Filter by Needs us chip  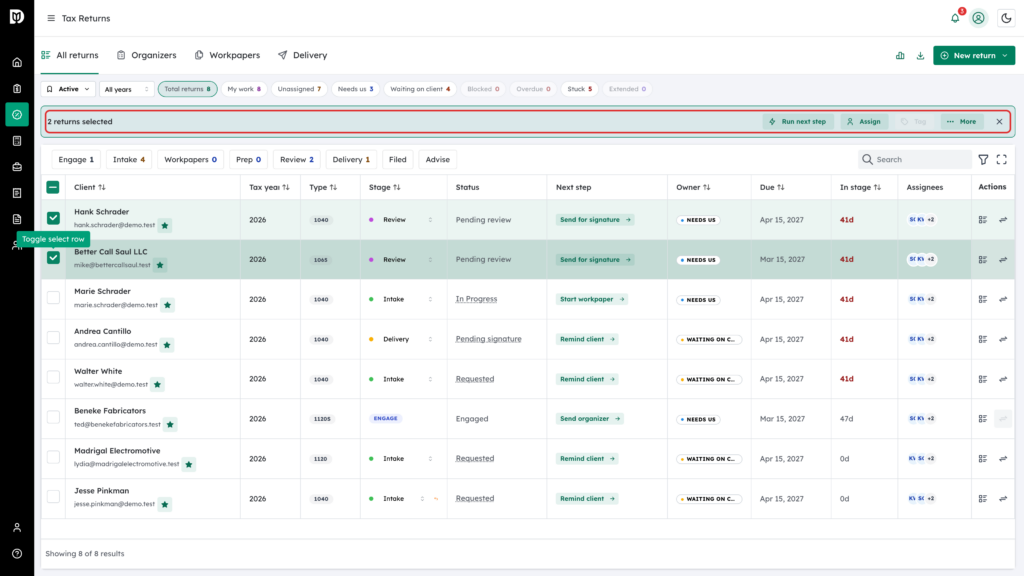[355, 89]
